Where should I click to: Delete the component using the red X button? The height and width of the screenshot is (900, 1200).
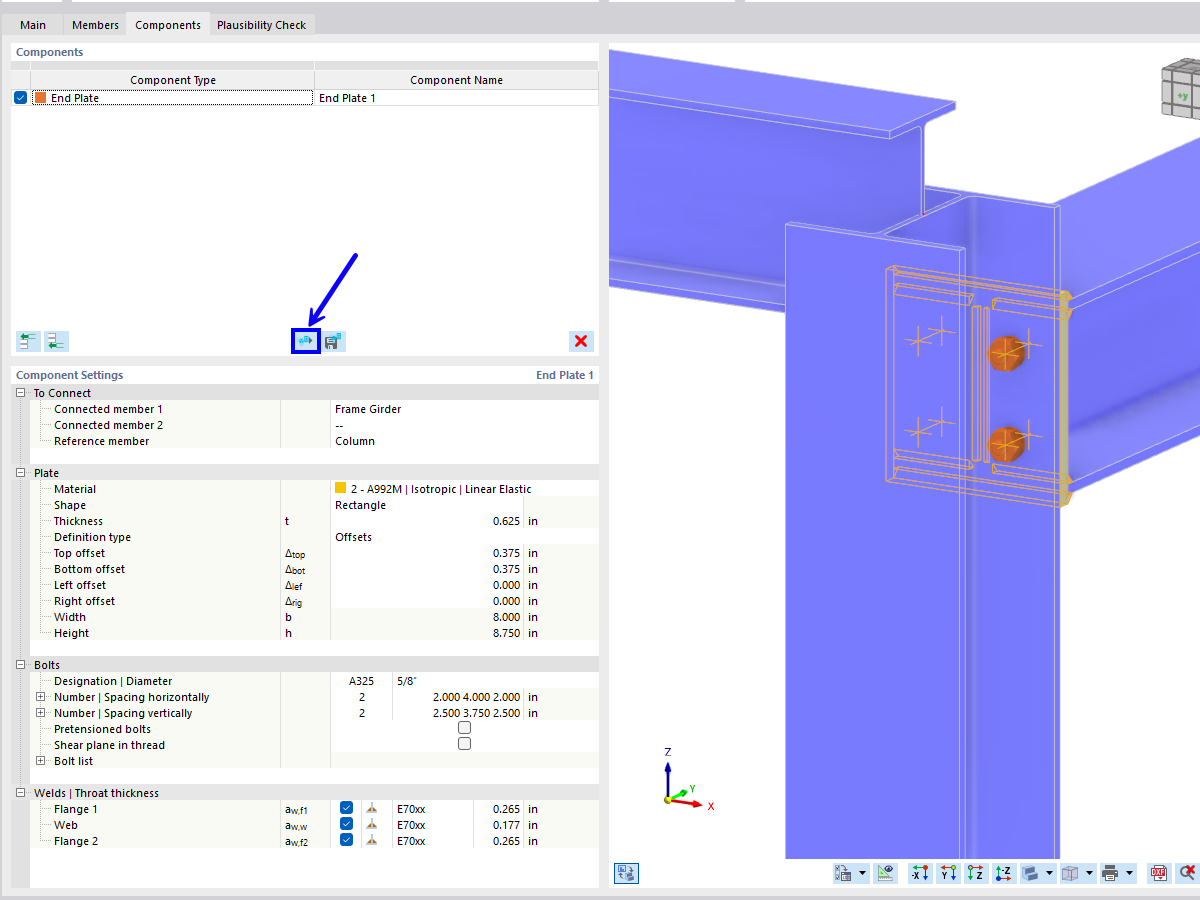pos(581,341)
